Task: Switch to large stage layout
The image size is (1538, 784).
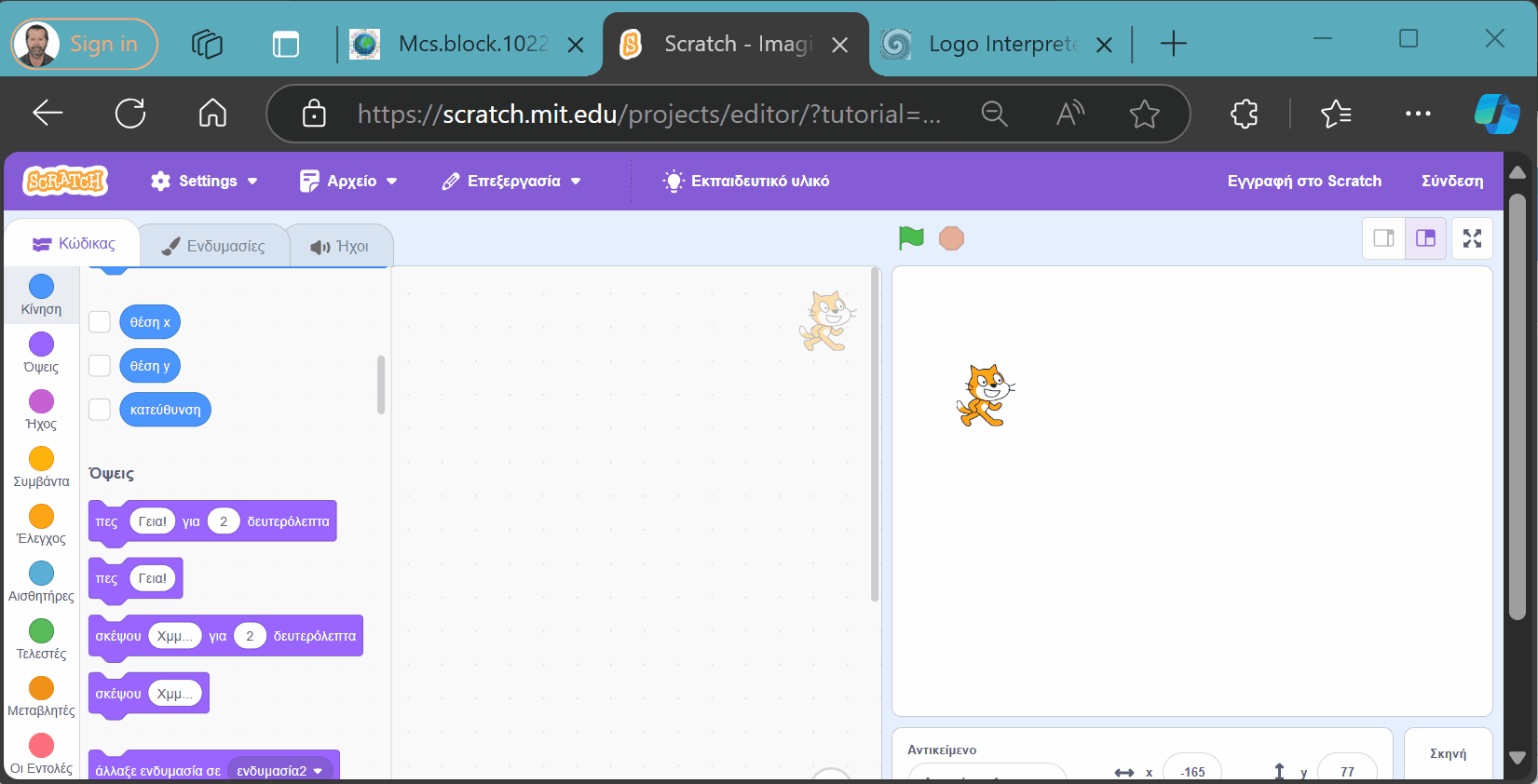Action: click(x=1425, y=238)
